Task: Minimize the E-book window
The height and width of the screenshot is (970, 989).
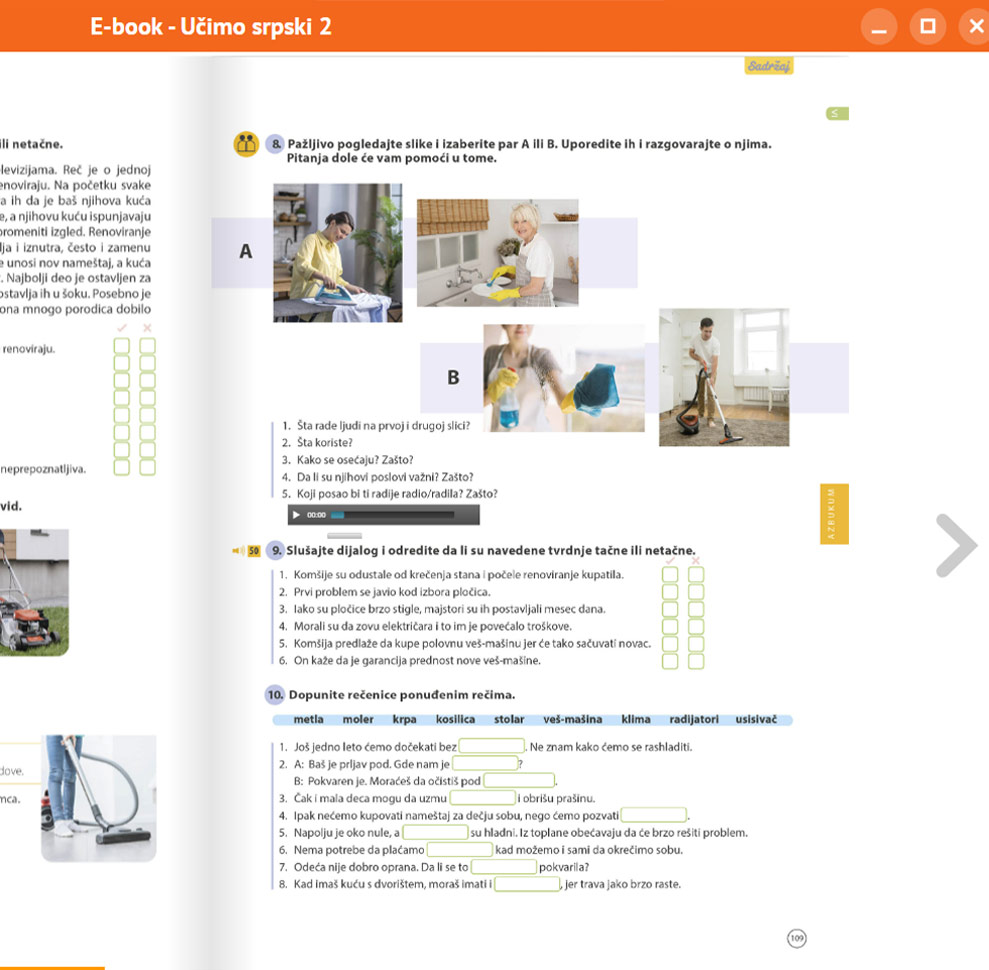Action: 879,26
